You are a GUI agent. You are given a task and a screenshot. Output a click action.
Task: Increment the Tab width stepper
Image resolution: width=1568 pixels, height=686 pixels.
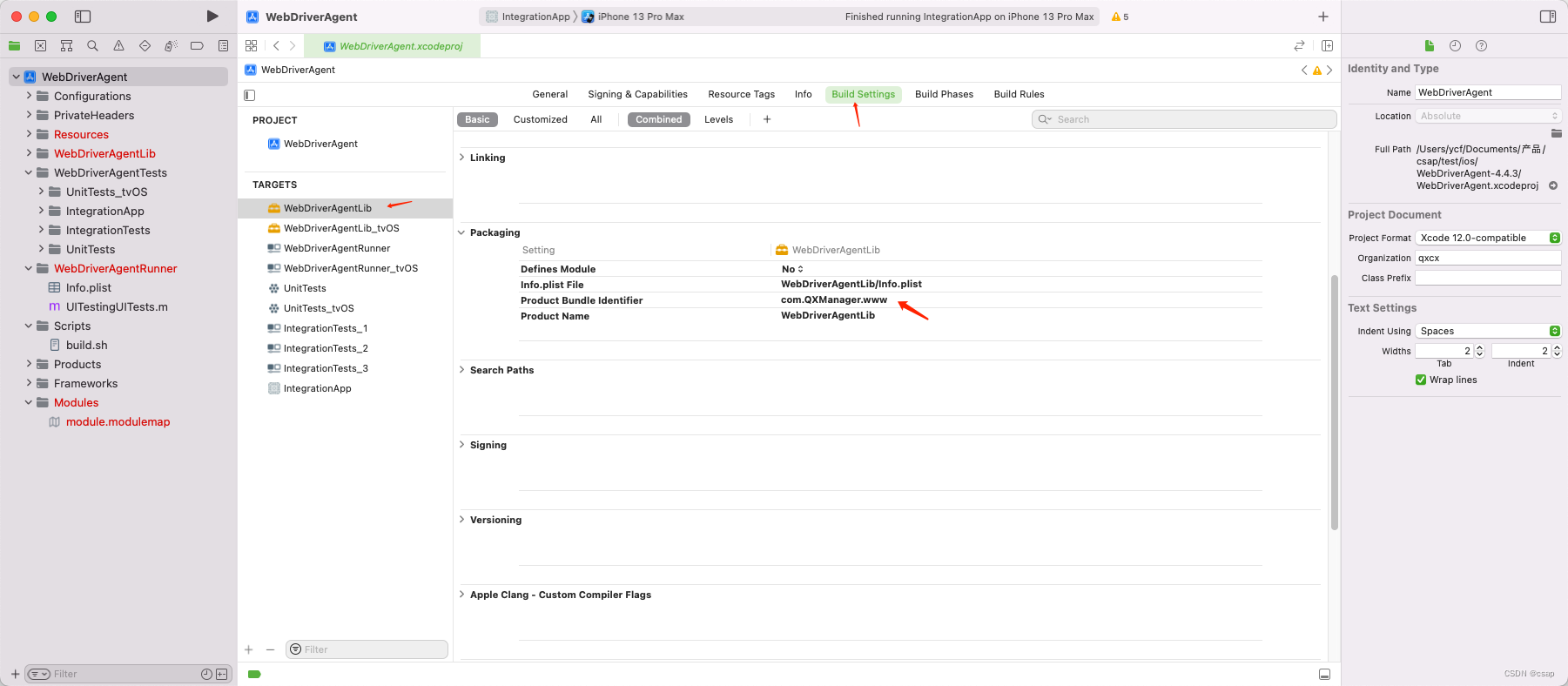click(1479, 347)
